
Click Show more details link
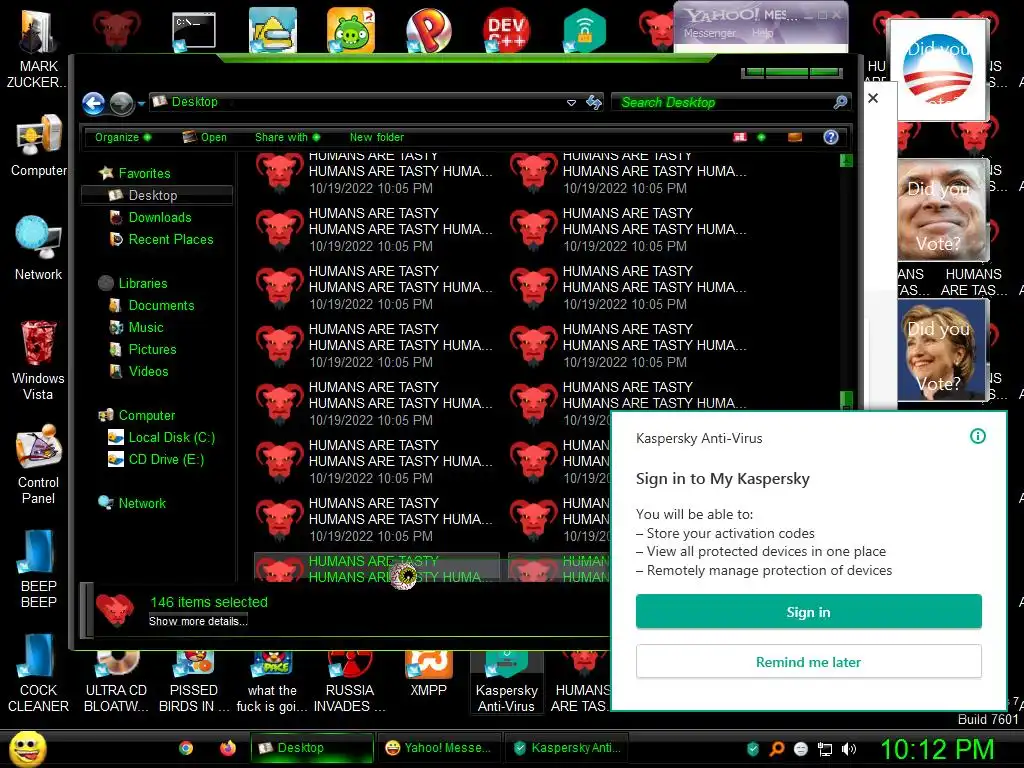(198, 621)
